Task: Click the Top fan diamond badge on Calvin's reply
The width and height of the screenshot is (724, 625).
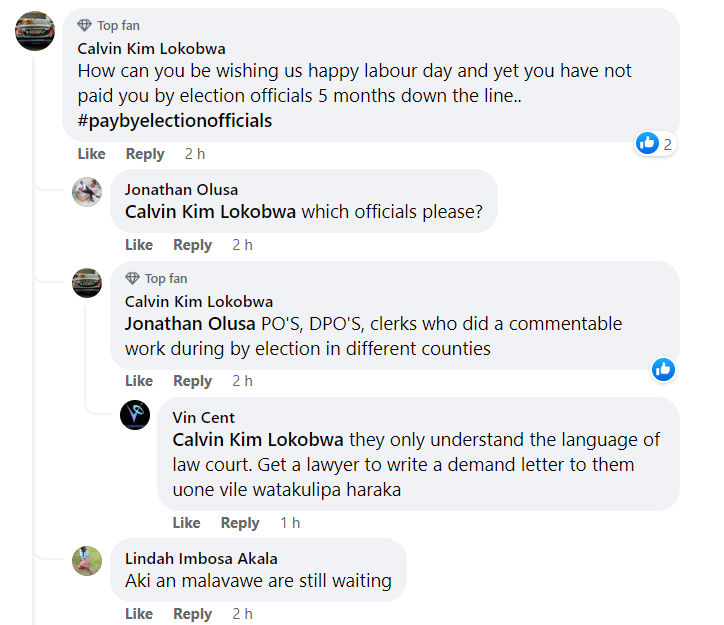Action: click(132, 279)
